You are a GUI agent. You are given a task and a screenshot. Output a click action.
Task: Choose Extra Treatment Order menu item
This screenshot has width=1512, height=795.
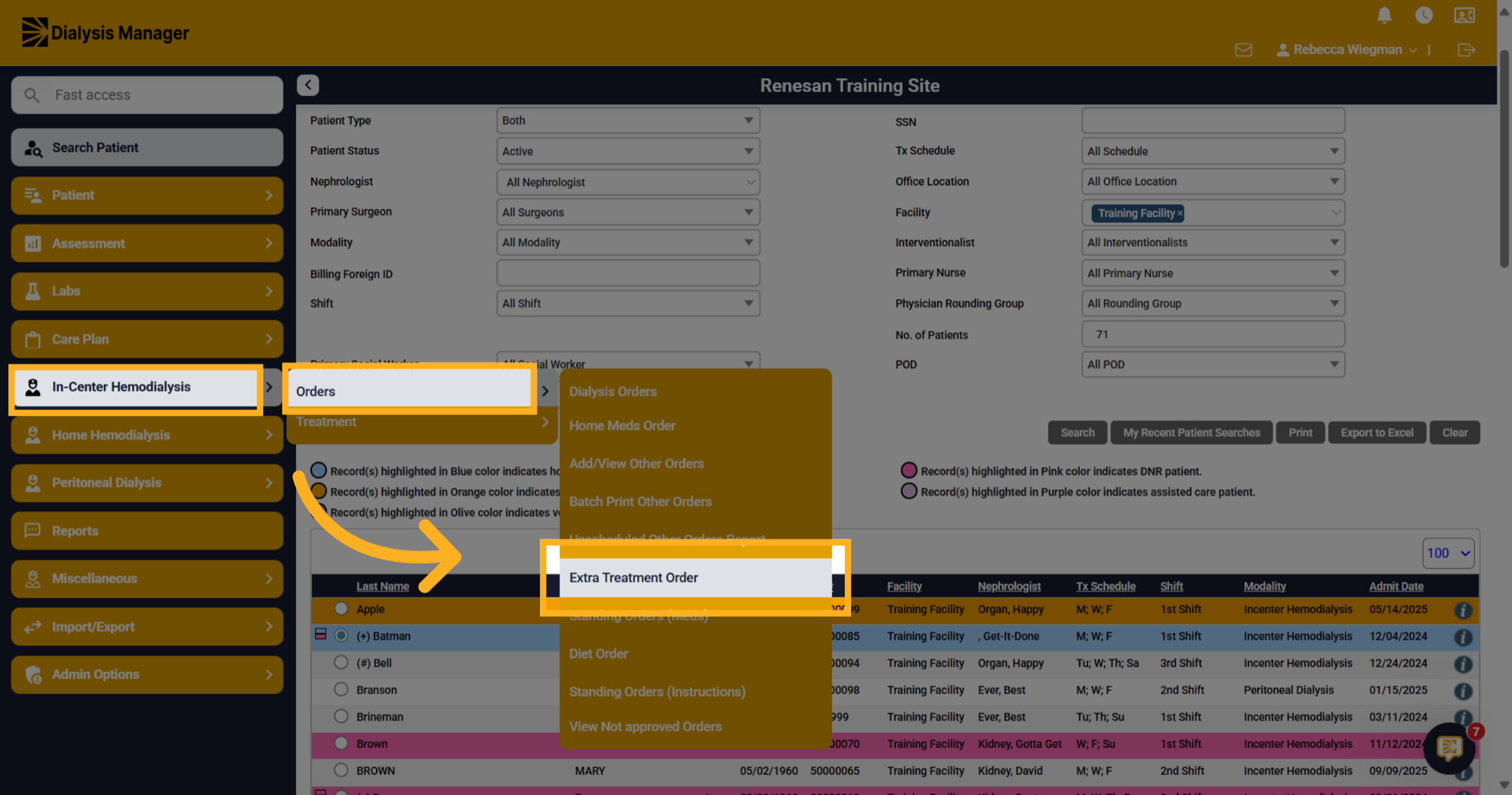696,578
